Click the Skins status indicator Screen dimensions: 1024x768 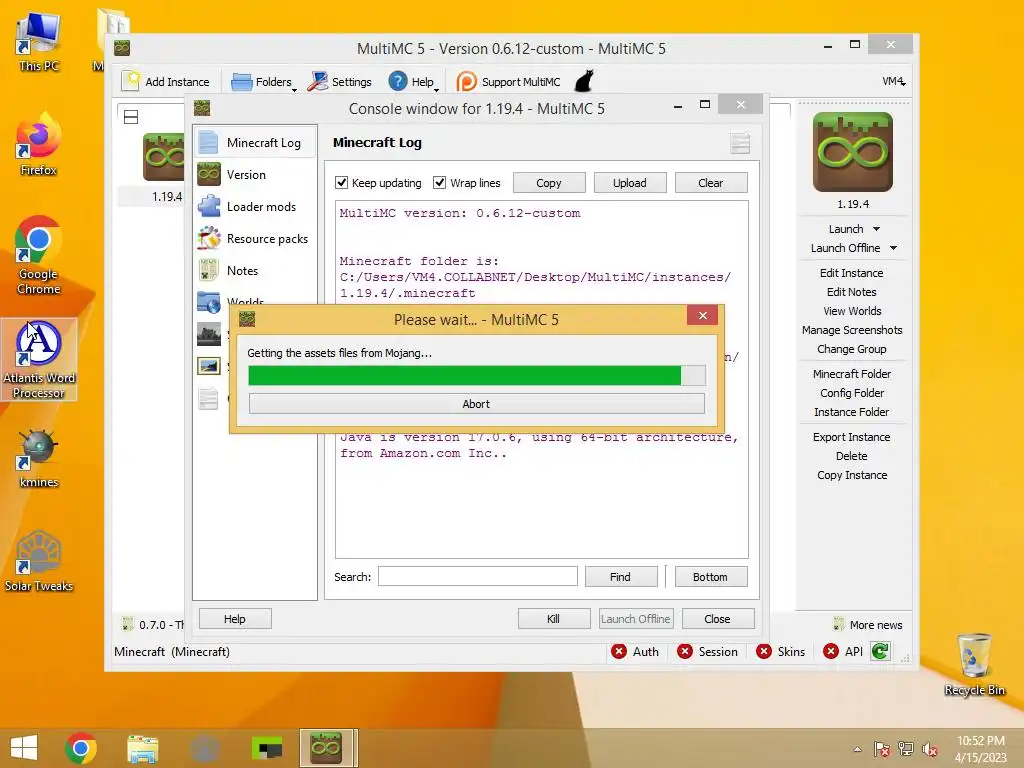[780, 651]
